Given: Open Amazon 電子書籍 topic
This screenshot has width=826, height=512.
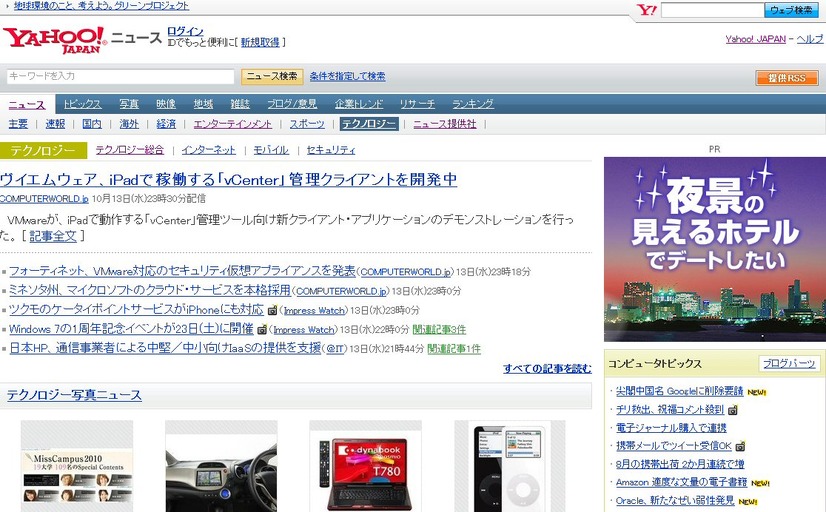Looking at the screenshot, I should [x=681, y=482].
